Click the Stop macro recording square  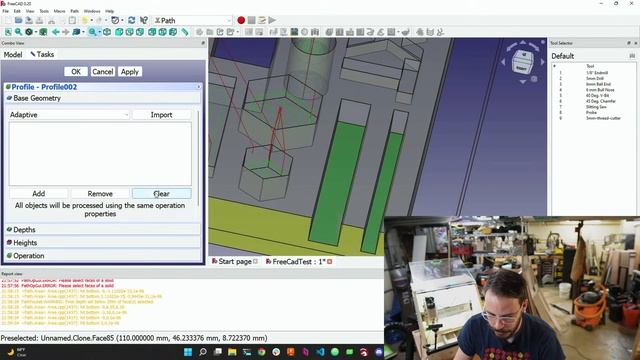tap(251, 20)
